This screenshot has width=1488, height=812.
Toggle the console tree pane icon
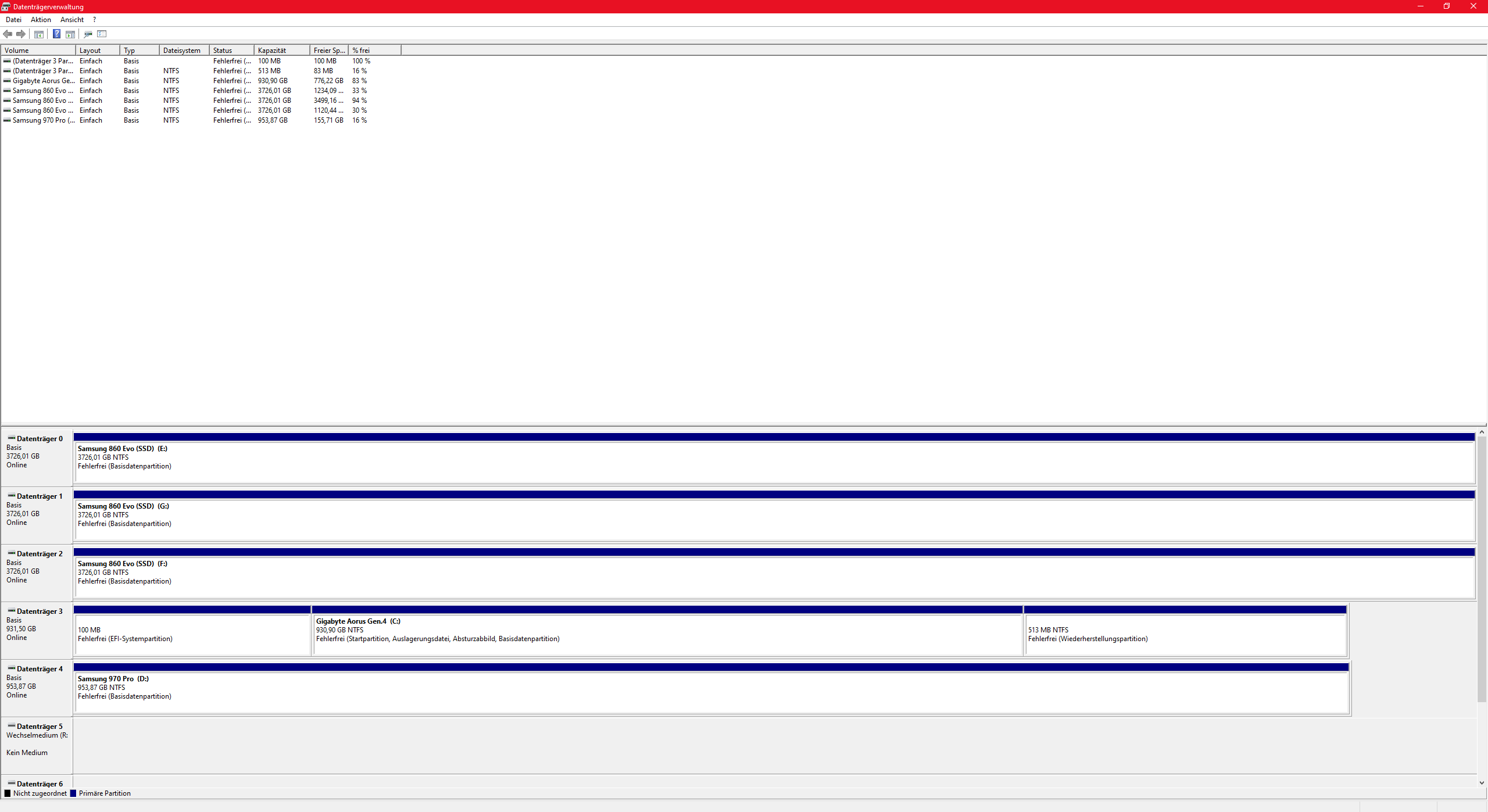39,34
